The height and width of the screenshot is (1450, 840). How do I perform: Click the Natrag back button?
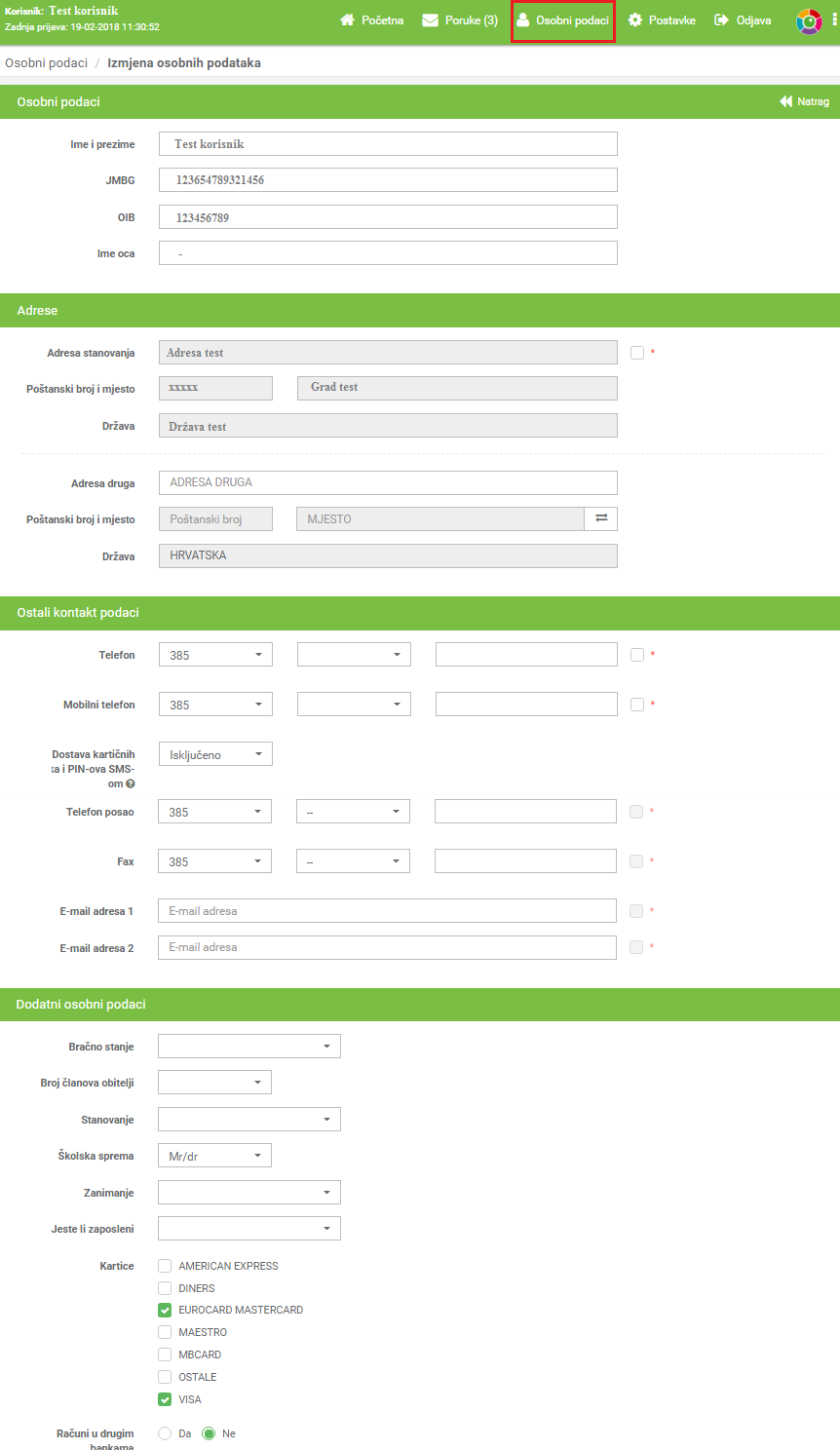[x=804, y=101]
